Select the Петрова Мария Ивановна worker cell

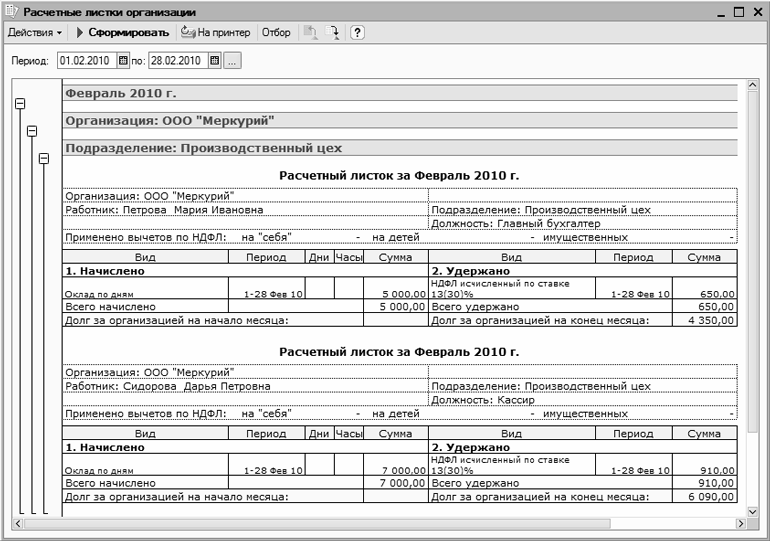click(x=164, y=210)
